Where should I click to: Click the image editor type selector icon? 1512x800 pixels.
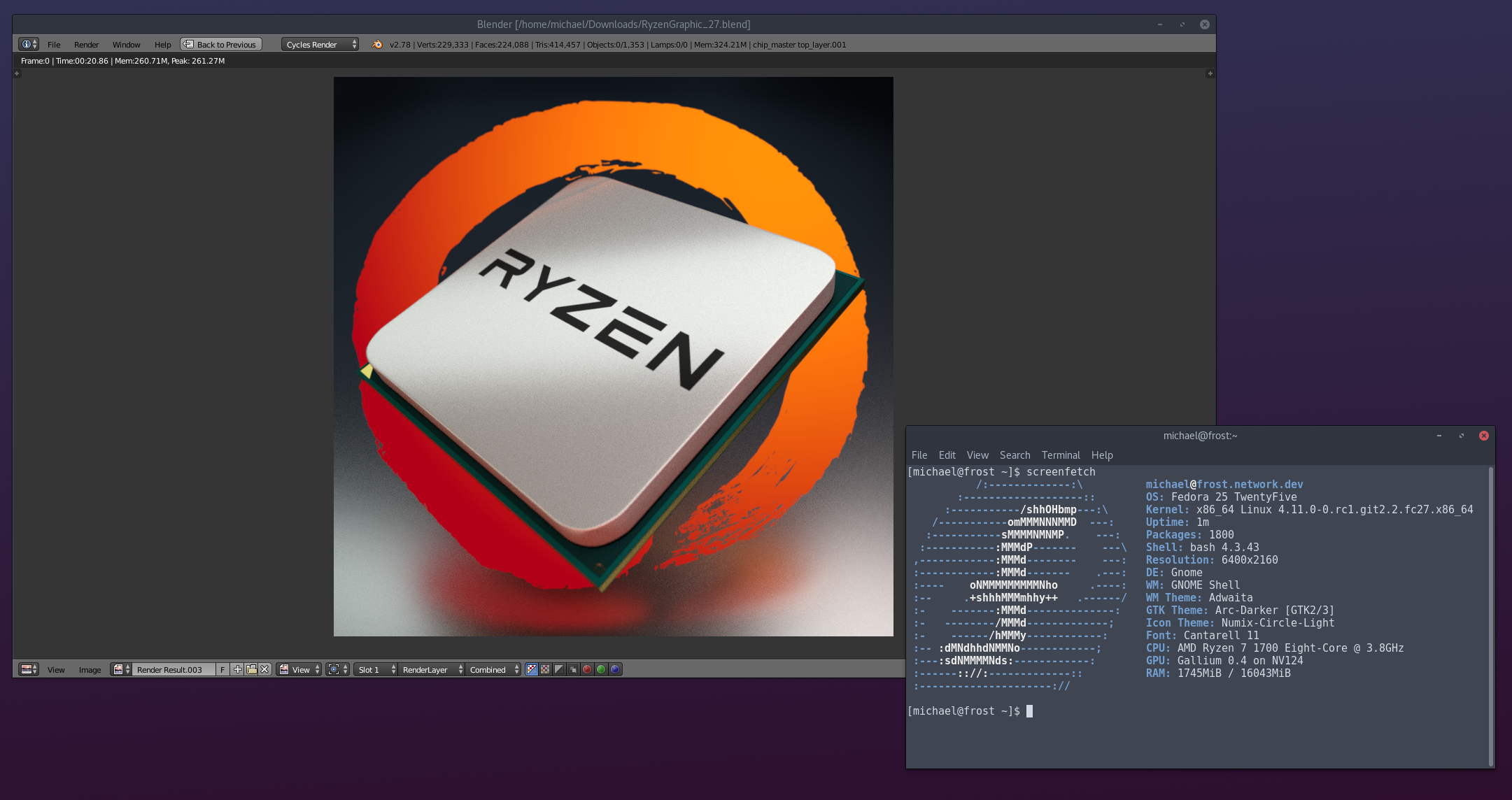coord(28,669)
